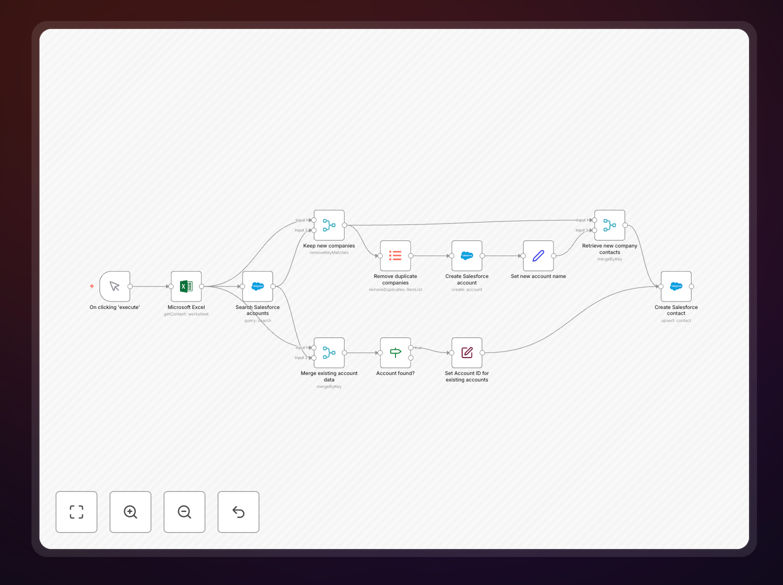Screen dimensions: 783x585
Task: Click the 'Keep new companies' label
Action: point(329,246)
